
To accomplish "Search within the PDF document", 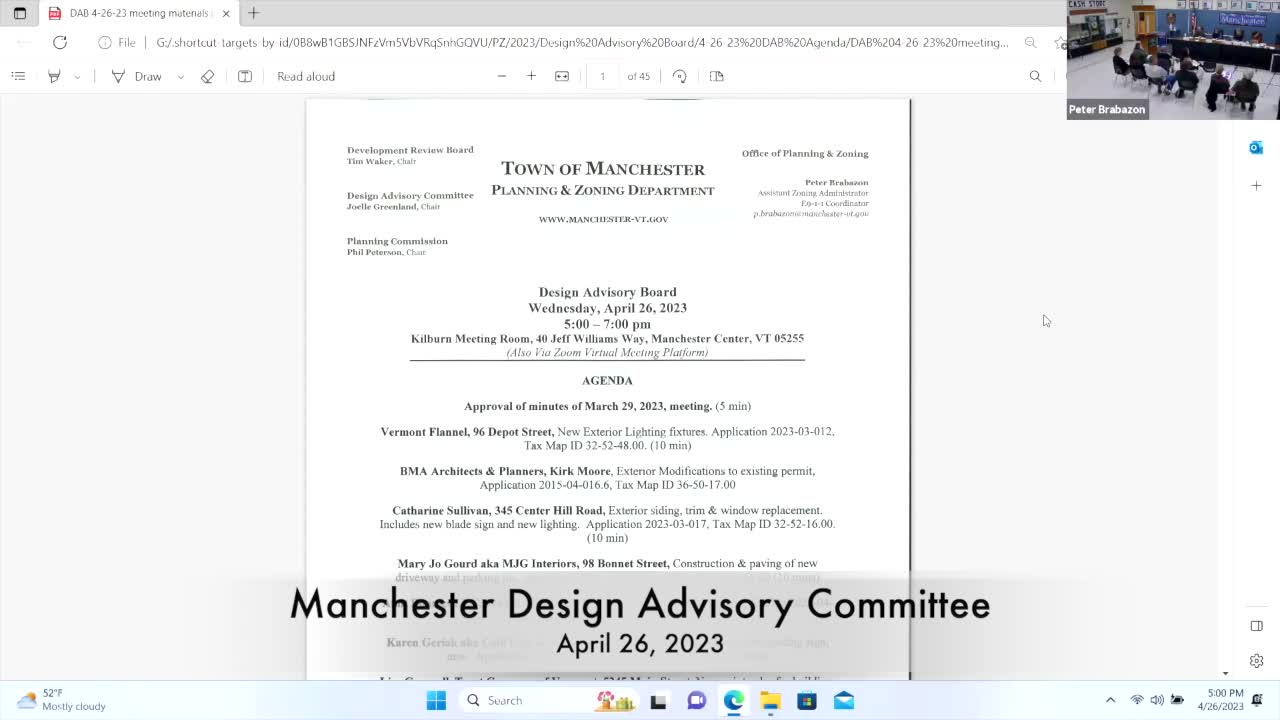I will 1035,76.
